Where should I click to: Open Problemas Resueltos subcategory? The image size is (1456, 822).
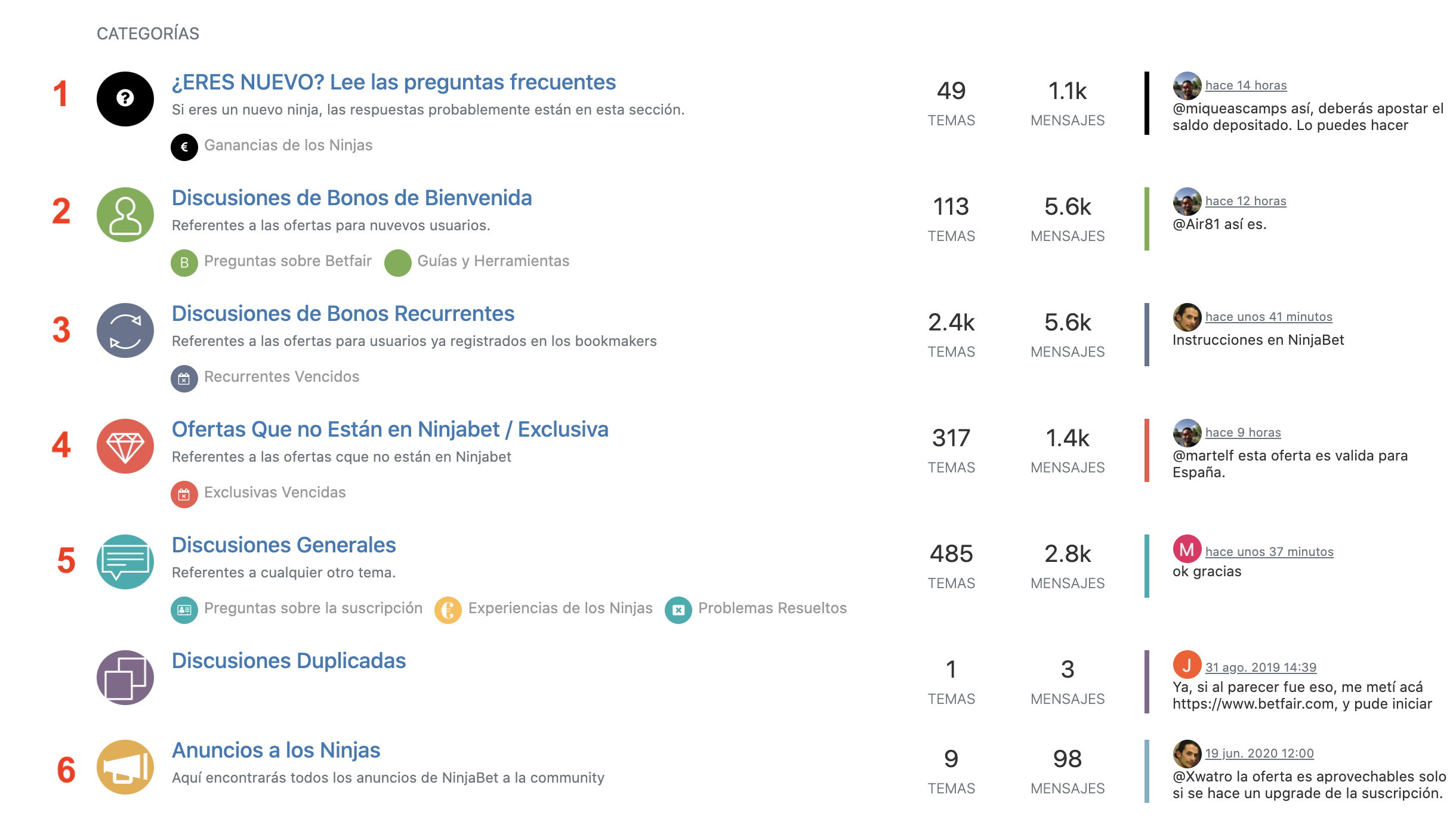click(773, 608)
